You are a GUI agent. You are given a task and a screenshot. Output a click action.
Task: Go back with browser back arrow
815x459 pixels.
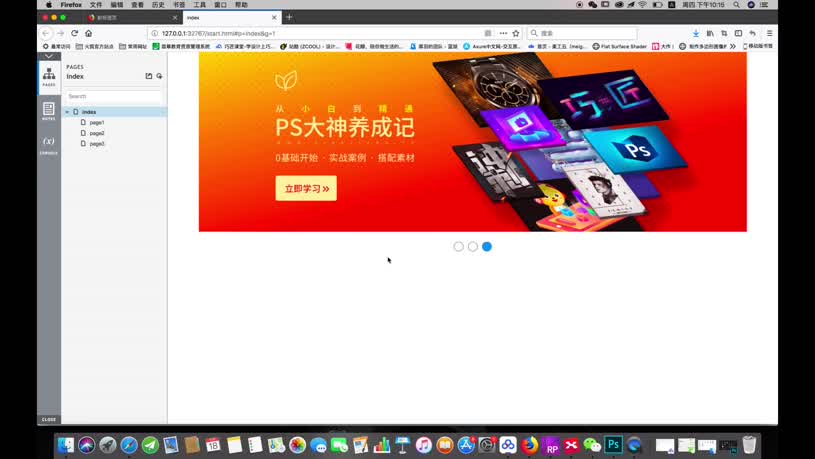tap(46, 33)
